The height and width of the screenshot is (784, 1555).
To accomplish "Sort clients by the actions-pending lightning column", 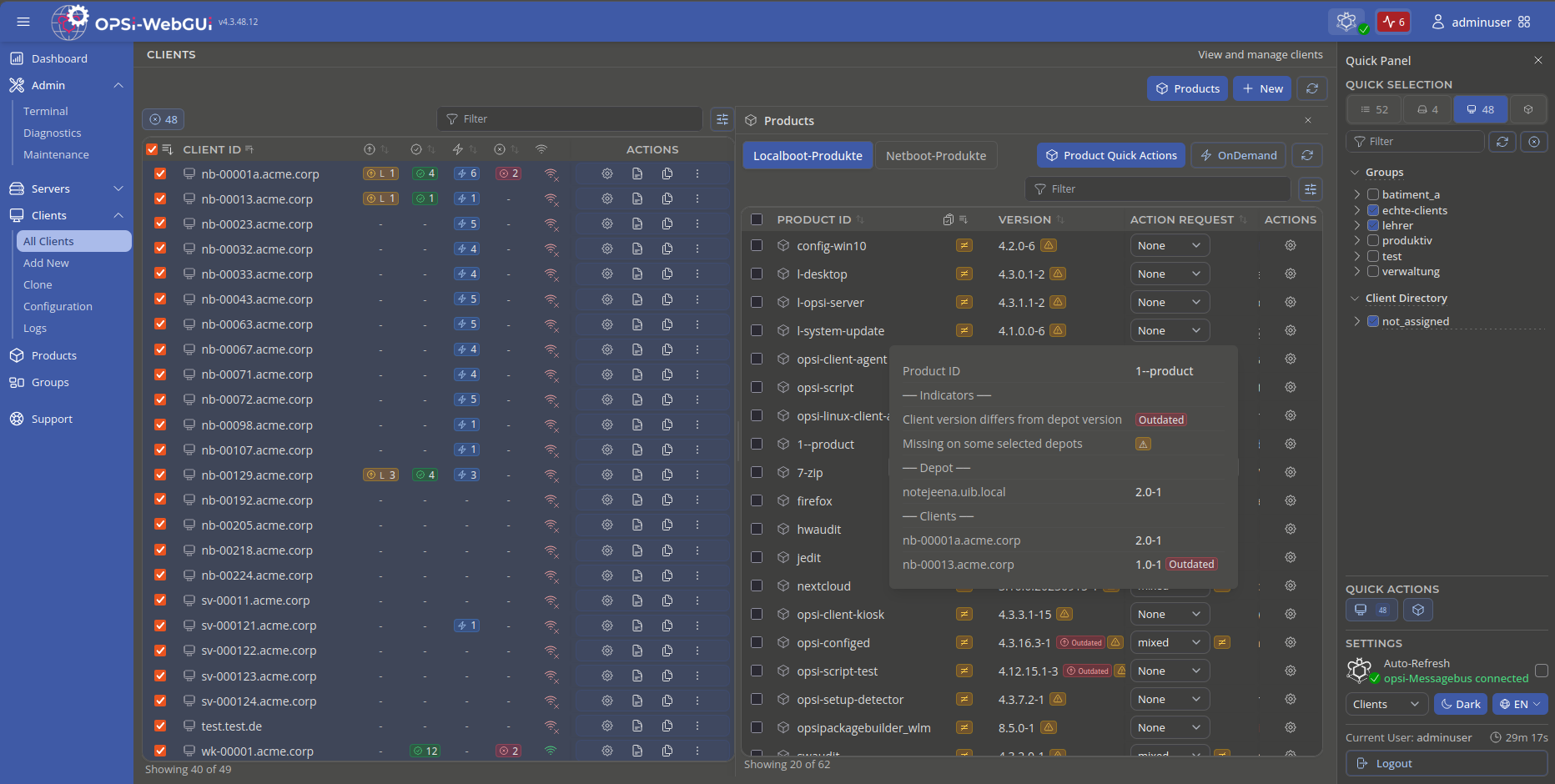I will pos(465,149).
